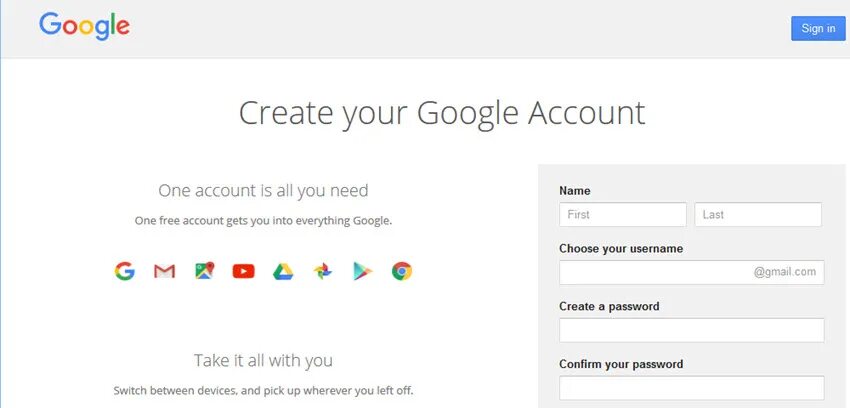The width and height of the screenshot is (850, 408).
Task: Click the Google Search G icon
Action: pyautogui.click(x=125, y=271)
